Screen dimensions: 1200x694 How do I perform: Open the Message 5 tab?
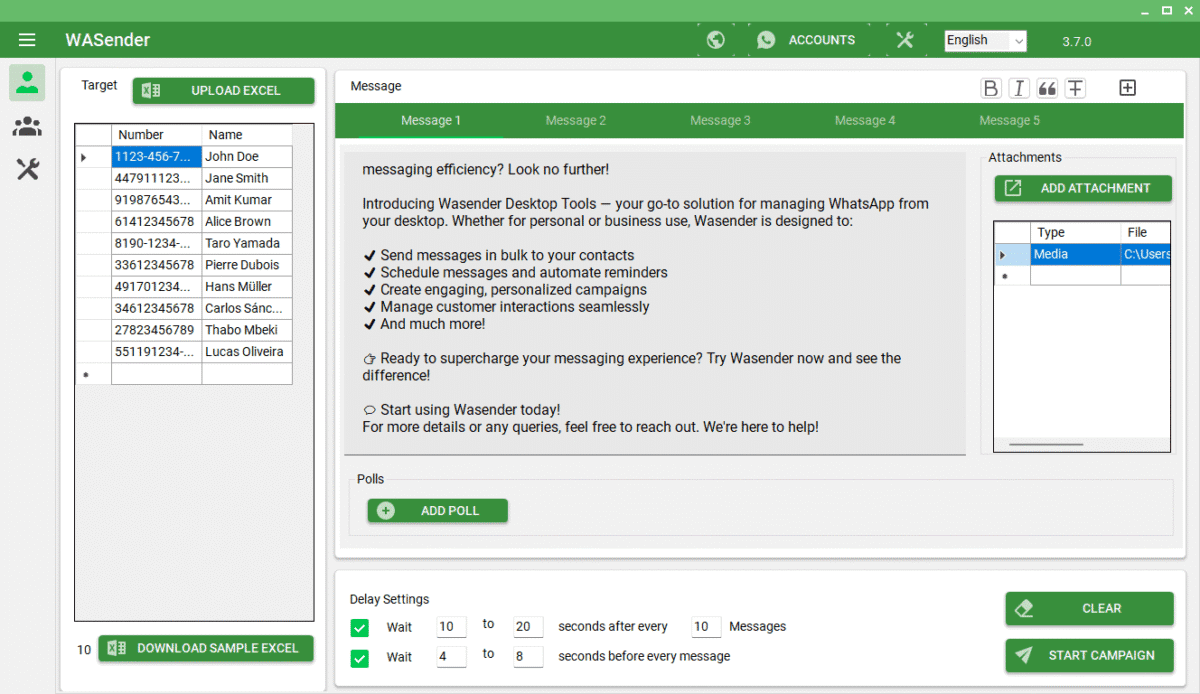[1009, 119]
